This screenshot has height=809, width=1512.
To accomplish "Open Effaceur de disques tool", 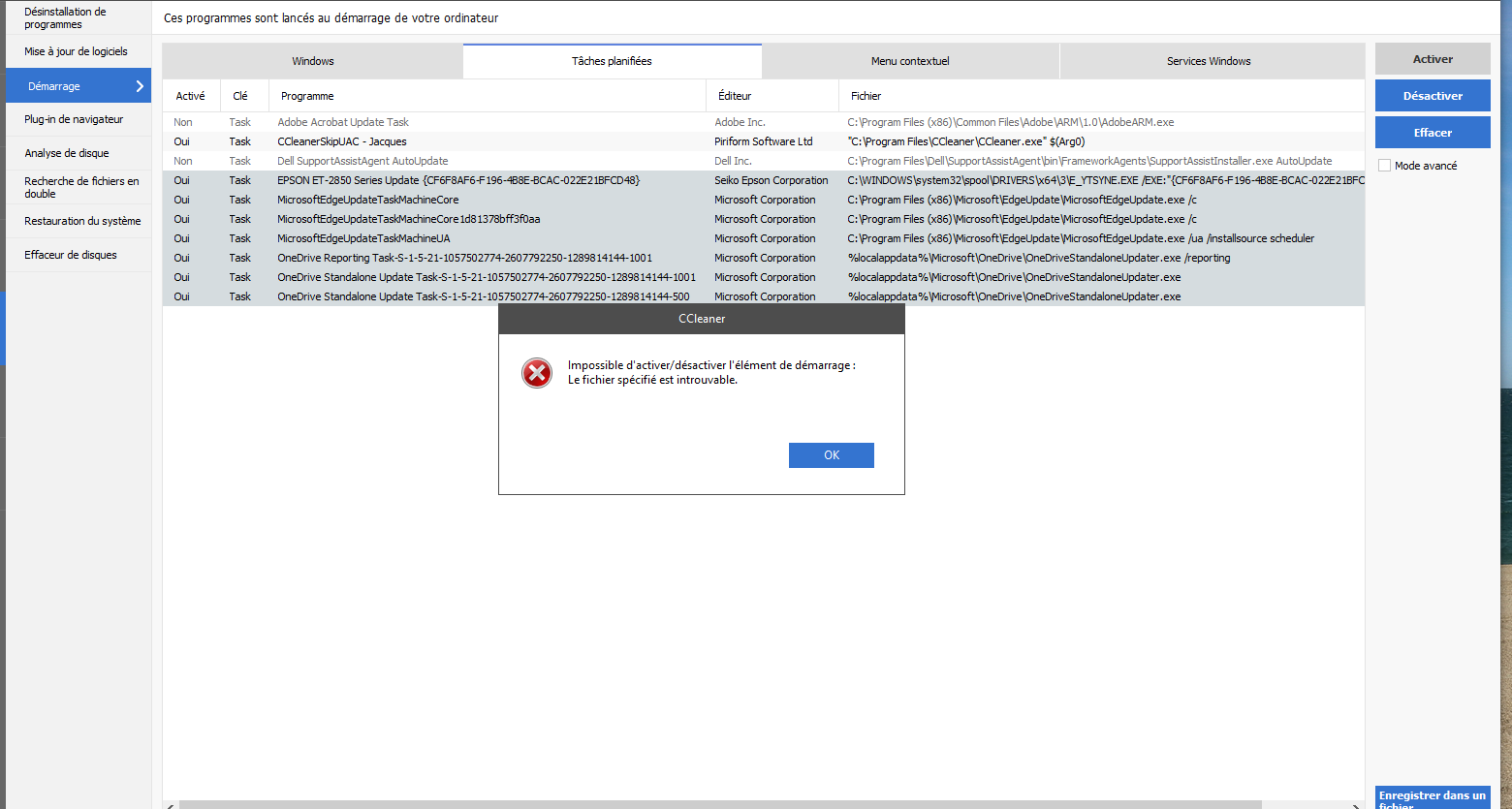I will point(78,255).
